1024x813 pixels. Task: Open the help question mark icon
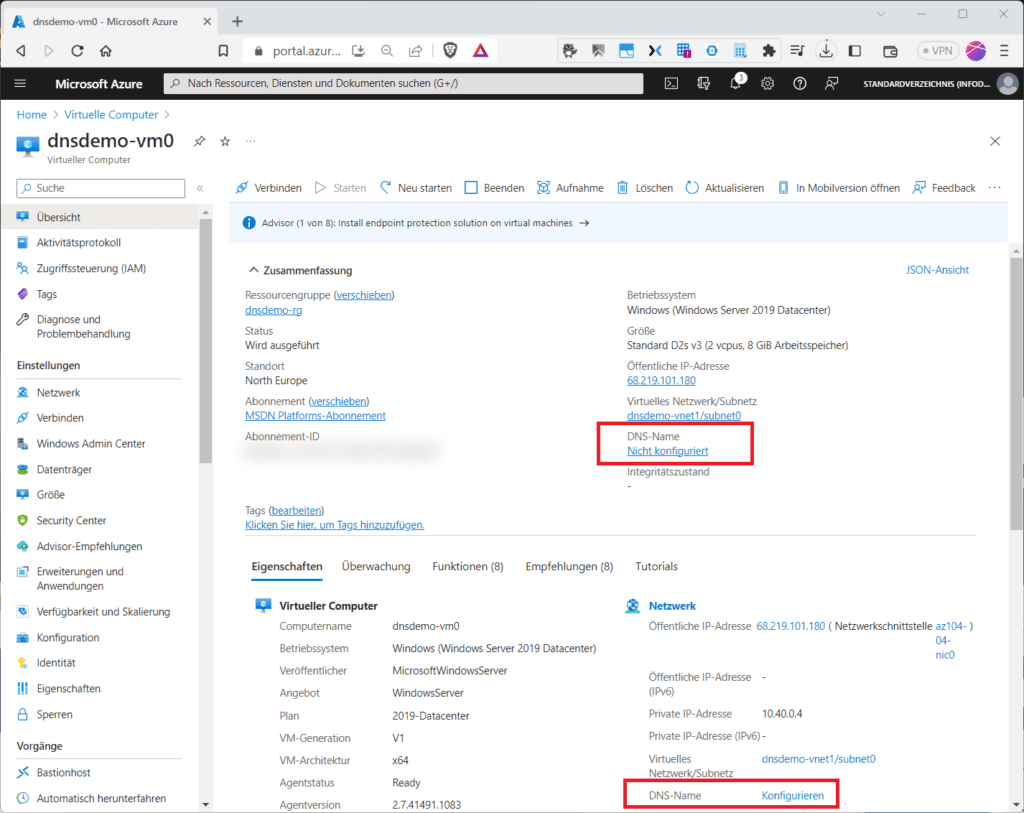799,84
